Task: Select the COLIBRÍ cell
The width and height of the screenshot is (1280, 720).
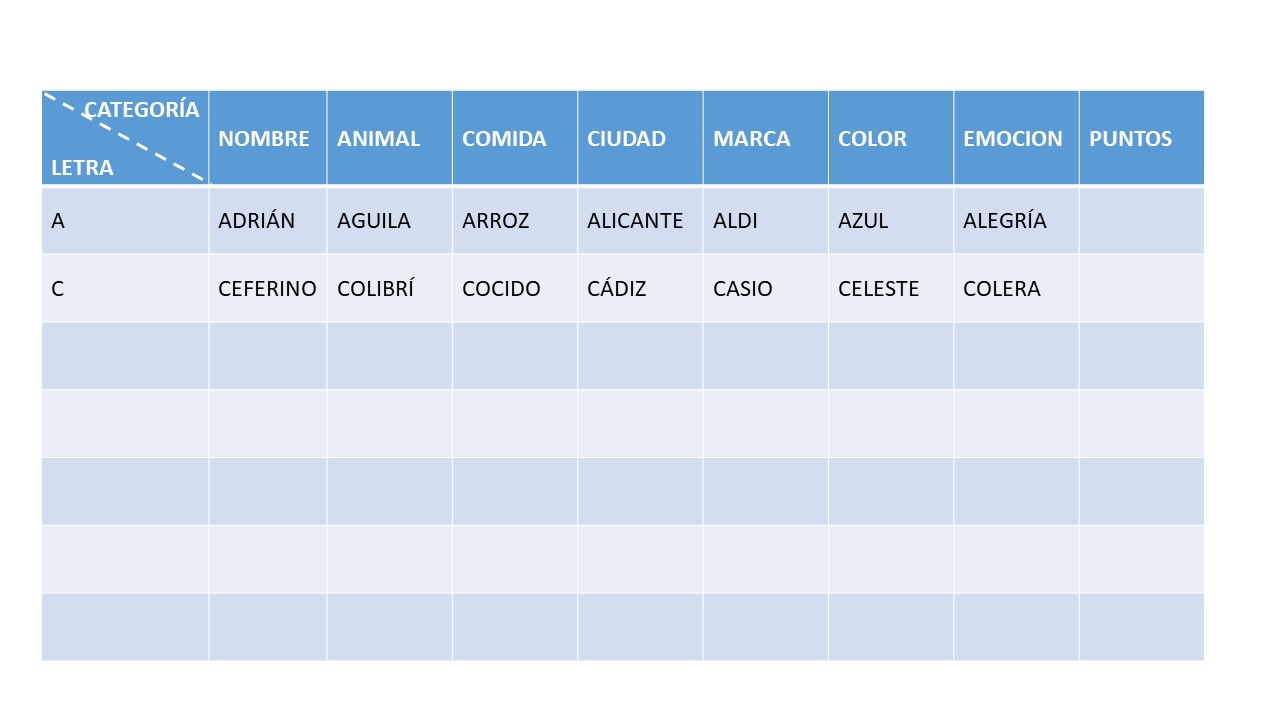Action: point(390,288)
